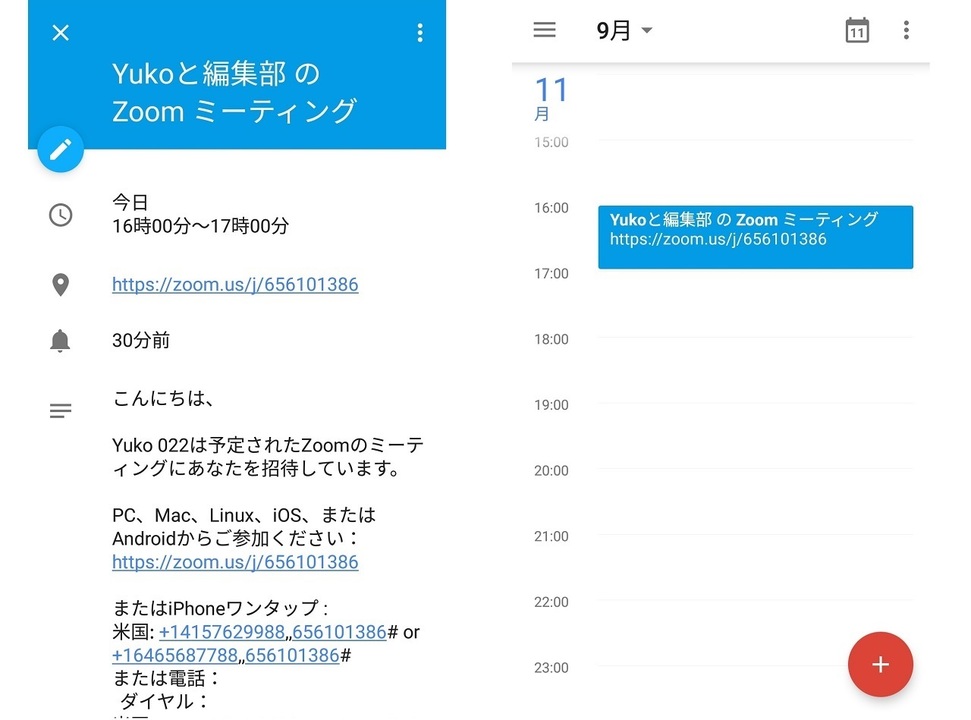Tap meeting ID 656101386 after +14157629988

click(x=339, y=631)
